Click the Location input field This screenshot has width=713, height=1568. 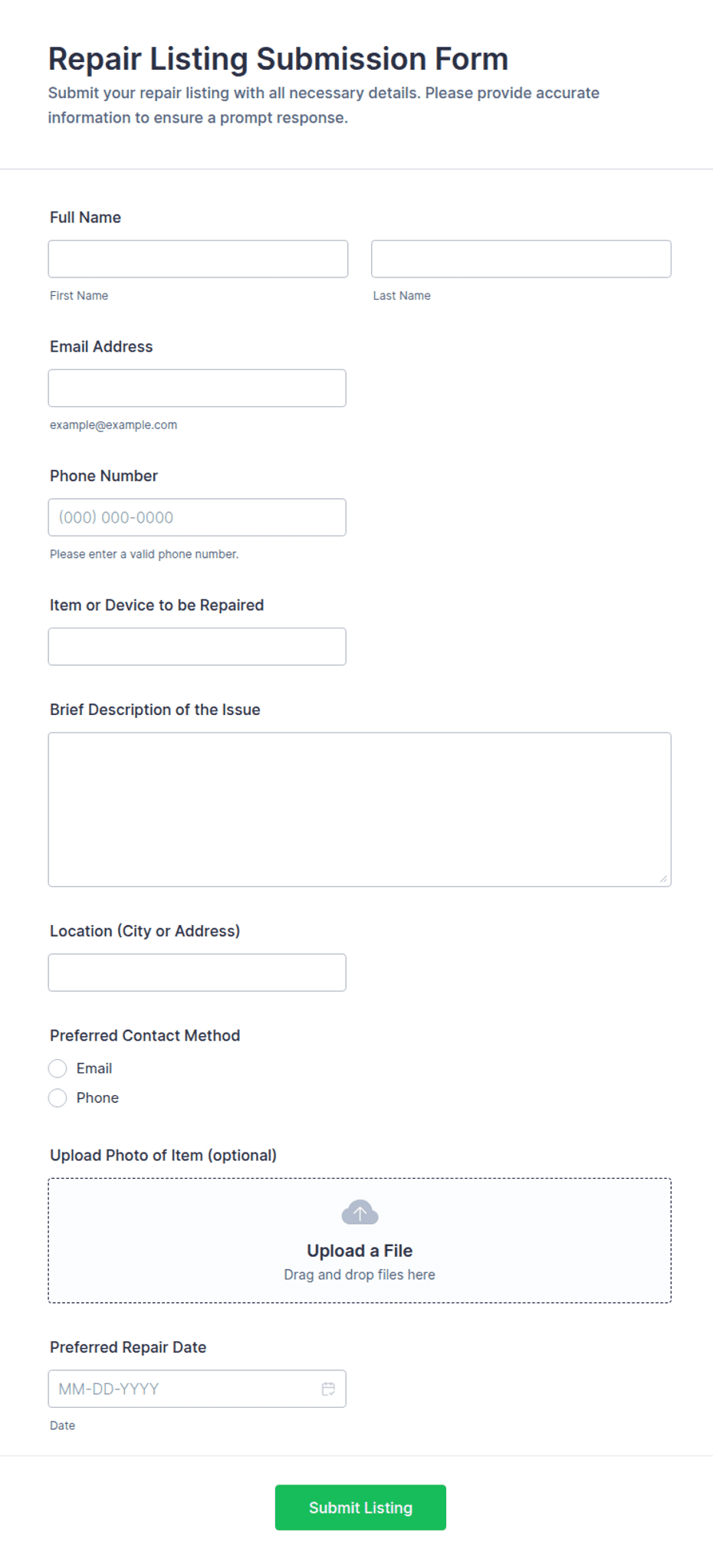pos(197,973)
